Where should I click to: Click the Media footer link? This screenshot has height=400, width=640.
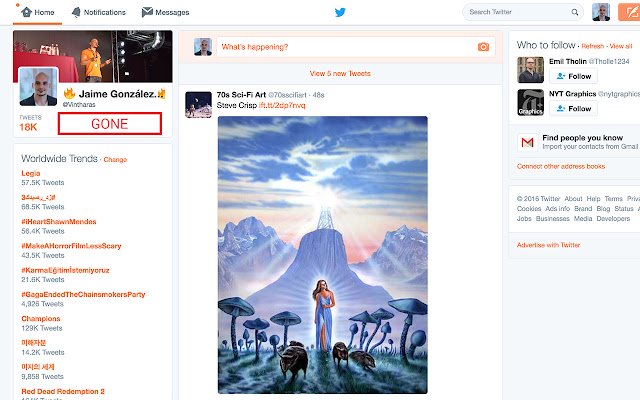click(583, 219)
